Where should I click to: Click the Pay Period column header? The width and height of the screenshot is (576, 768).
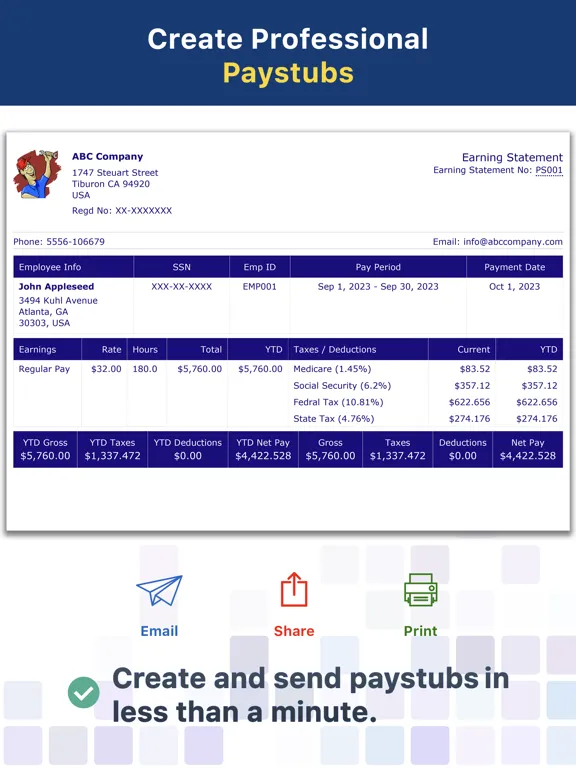378,267
